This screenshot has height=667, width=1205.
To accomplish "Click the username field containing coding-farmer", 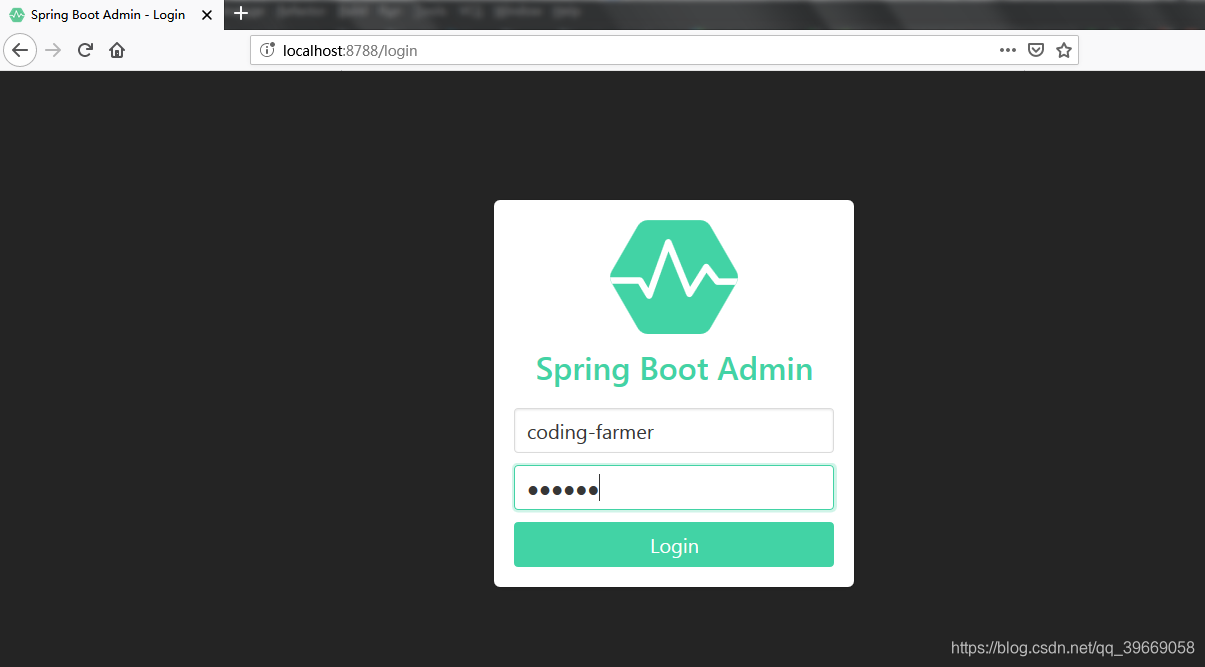I will coord(674,431).
